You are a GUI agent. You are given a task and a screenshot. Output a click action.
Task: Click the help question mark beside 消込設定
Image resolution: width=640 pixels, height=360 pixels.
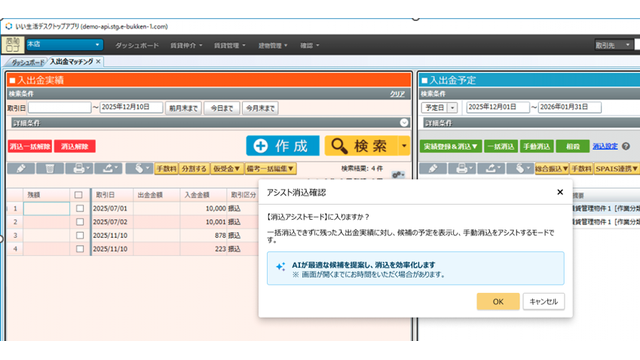click(x=626, y=146)
